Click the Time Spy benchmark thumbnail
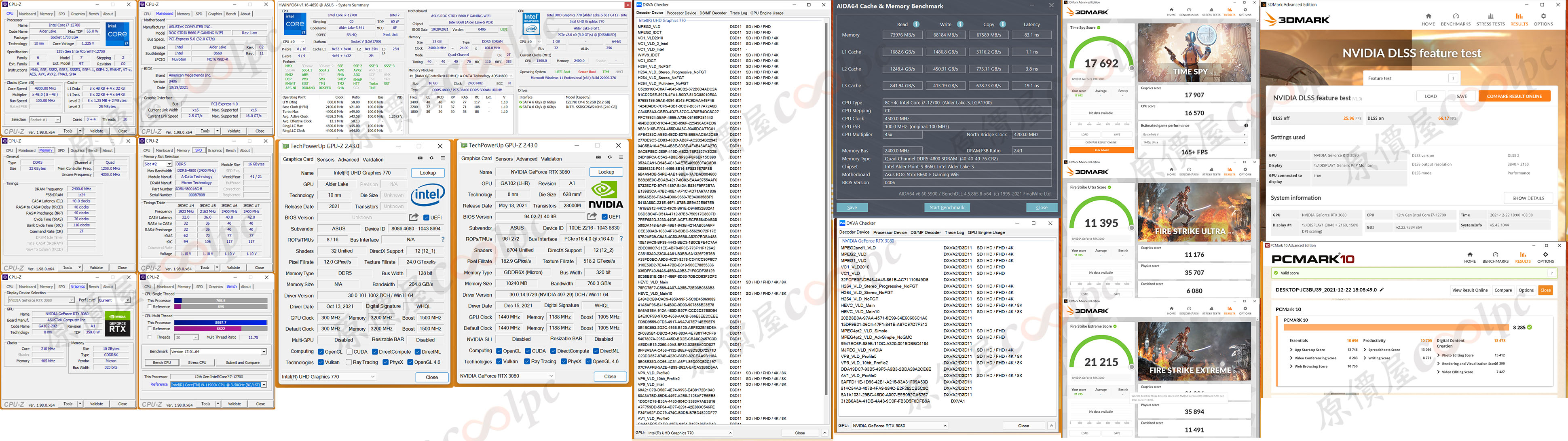The height and width of the screenshot is (441, 1568). click(x=1194, y=52)
